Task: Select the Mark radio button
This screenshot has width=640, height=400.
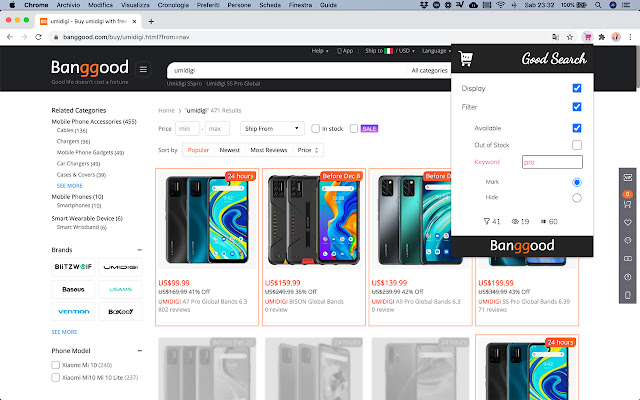Action: point(577,182)
